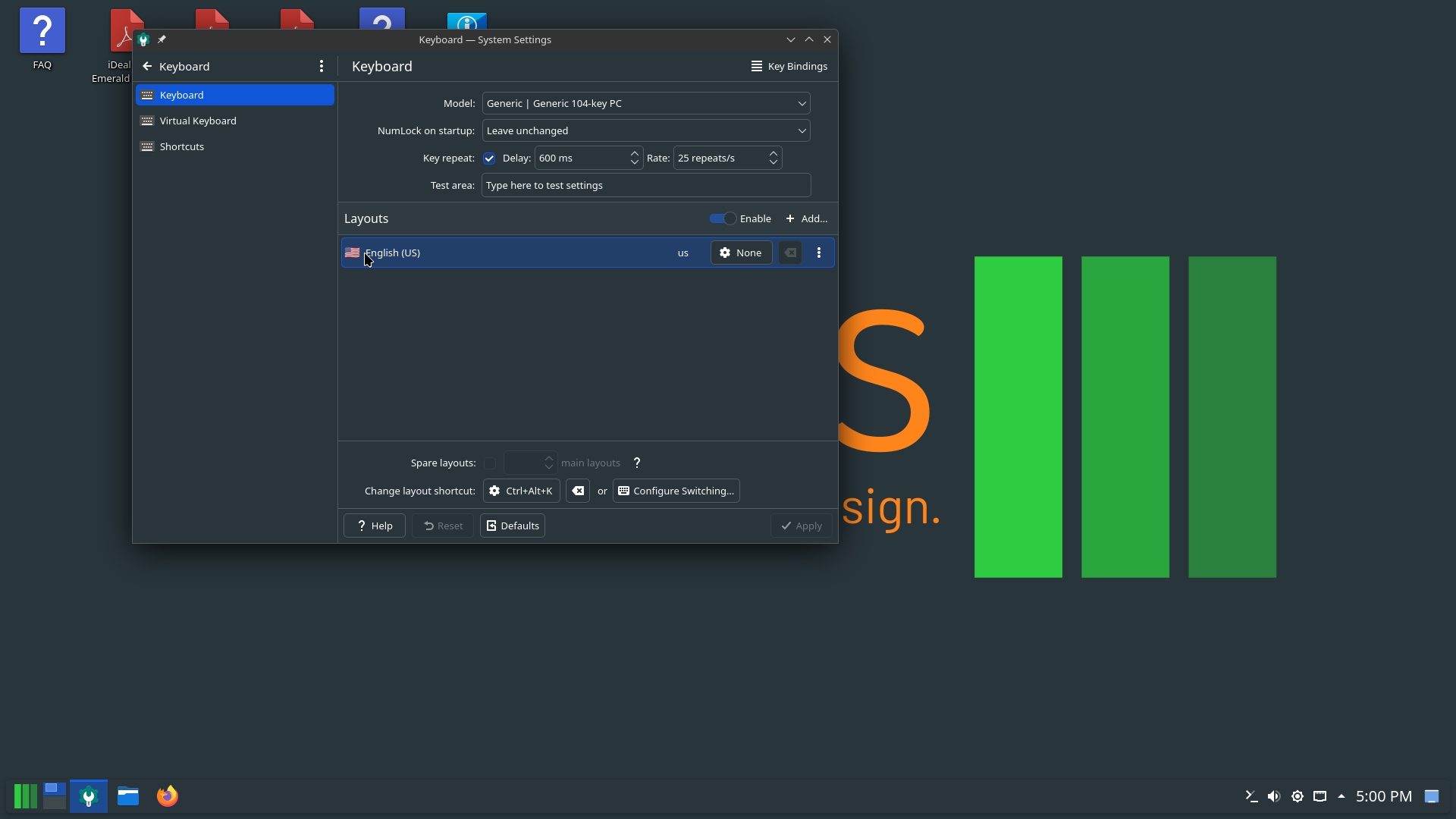Open English (US) layout three-dot menu
This screenshot has height=819, width=1456.
click(x=819, y=253)
